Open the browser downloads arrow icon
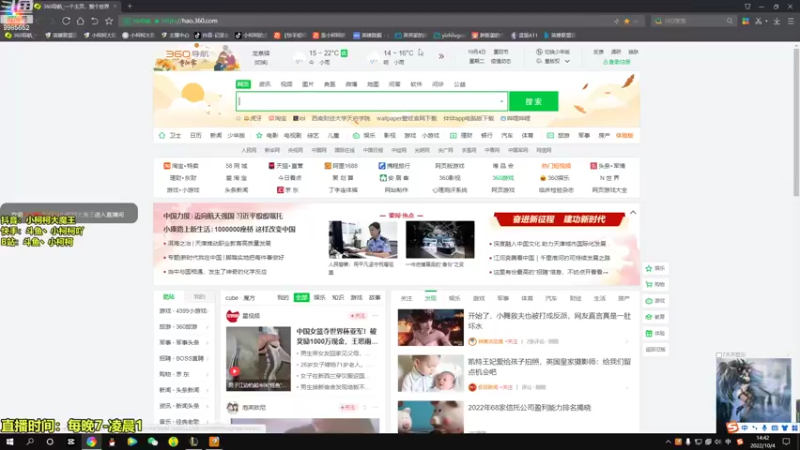The width and height of the screenshot is (800, 450). tap(777, 21)
